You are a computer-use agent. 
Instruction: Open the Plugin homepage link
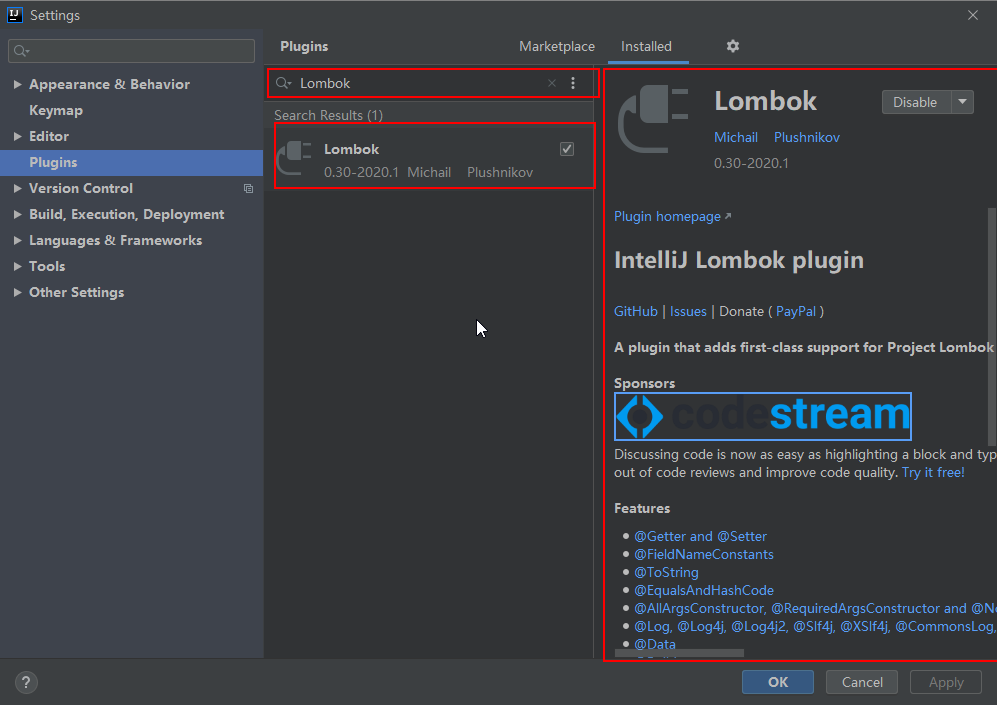[667, 216]
